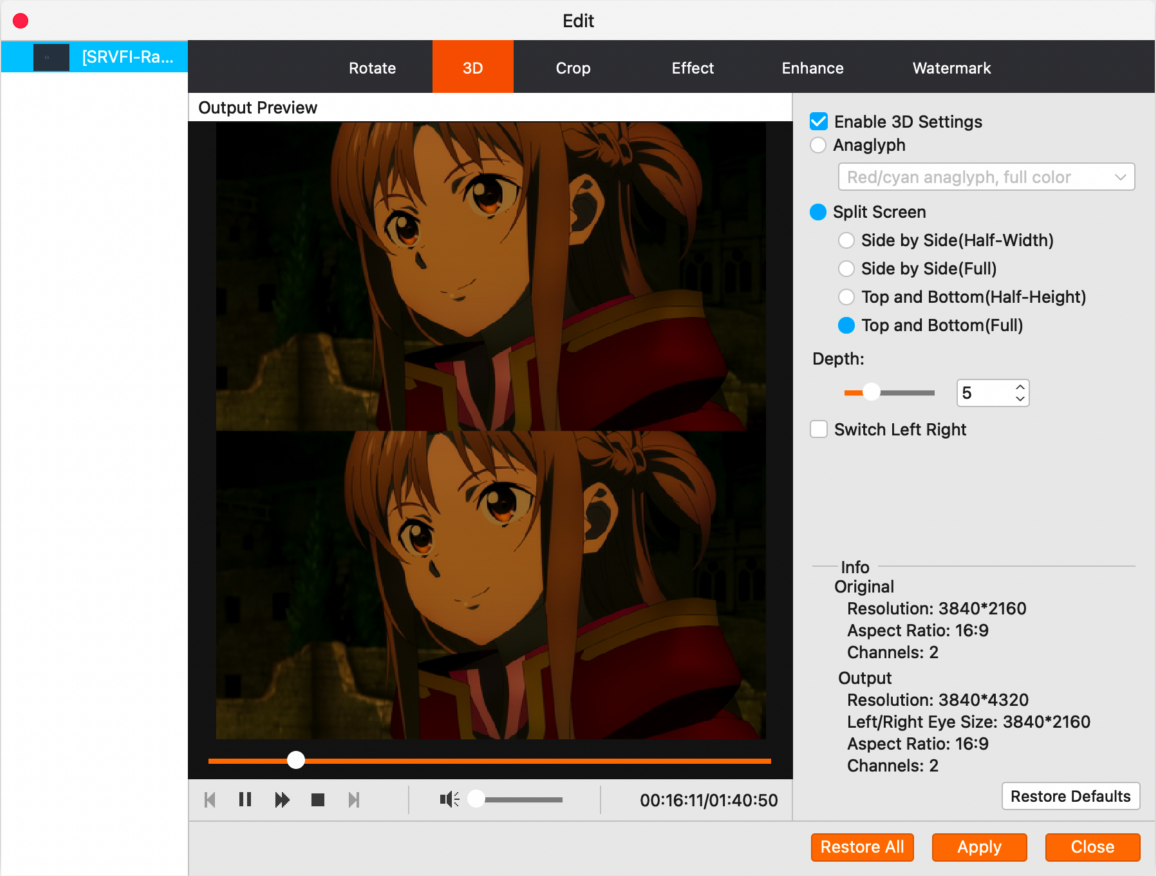Enable Switch Left Right checkbox

818,430
